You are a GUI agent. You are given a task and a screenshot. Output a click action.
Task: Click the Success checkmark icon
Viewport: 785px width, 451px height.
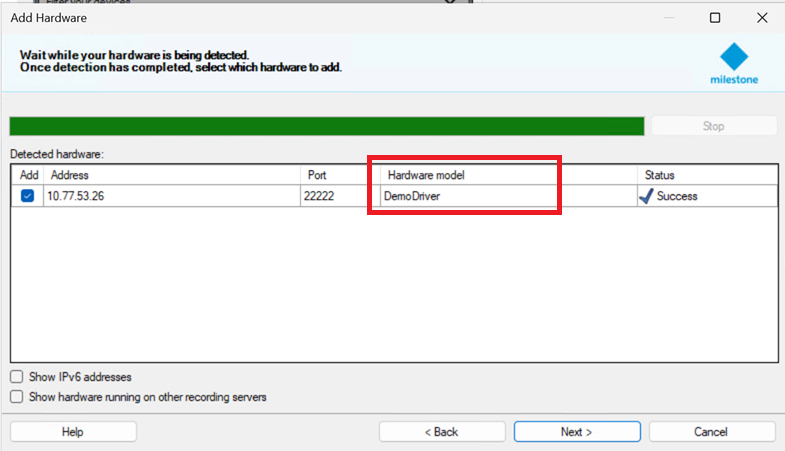646,196
